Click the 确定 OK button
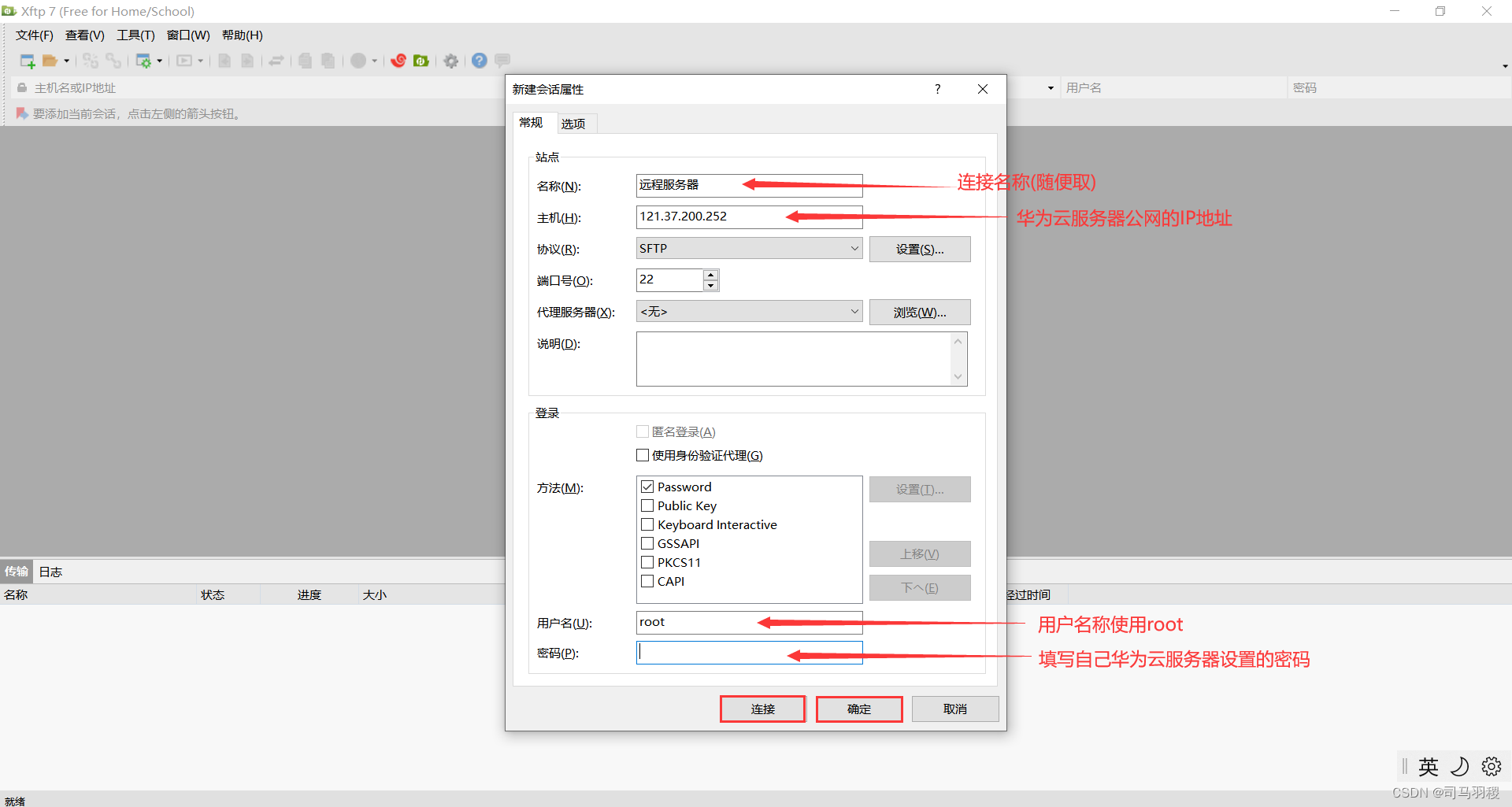The image size is (1512, 807). (x=859, y=709)
